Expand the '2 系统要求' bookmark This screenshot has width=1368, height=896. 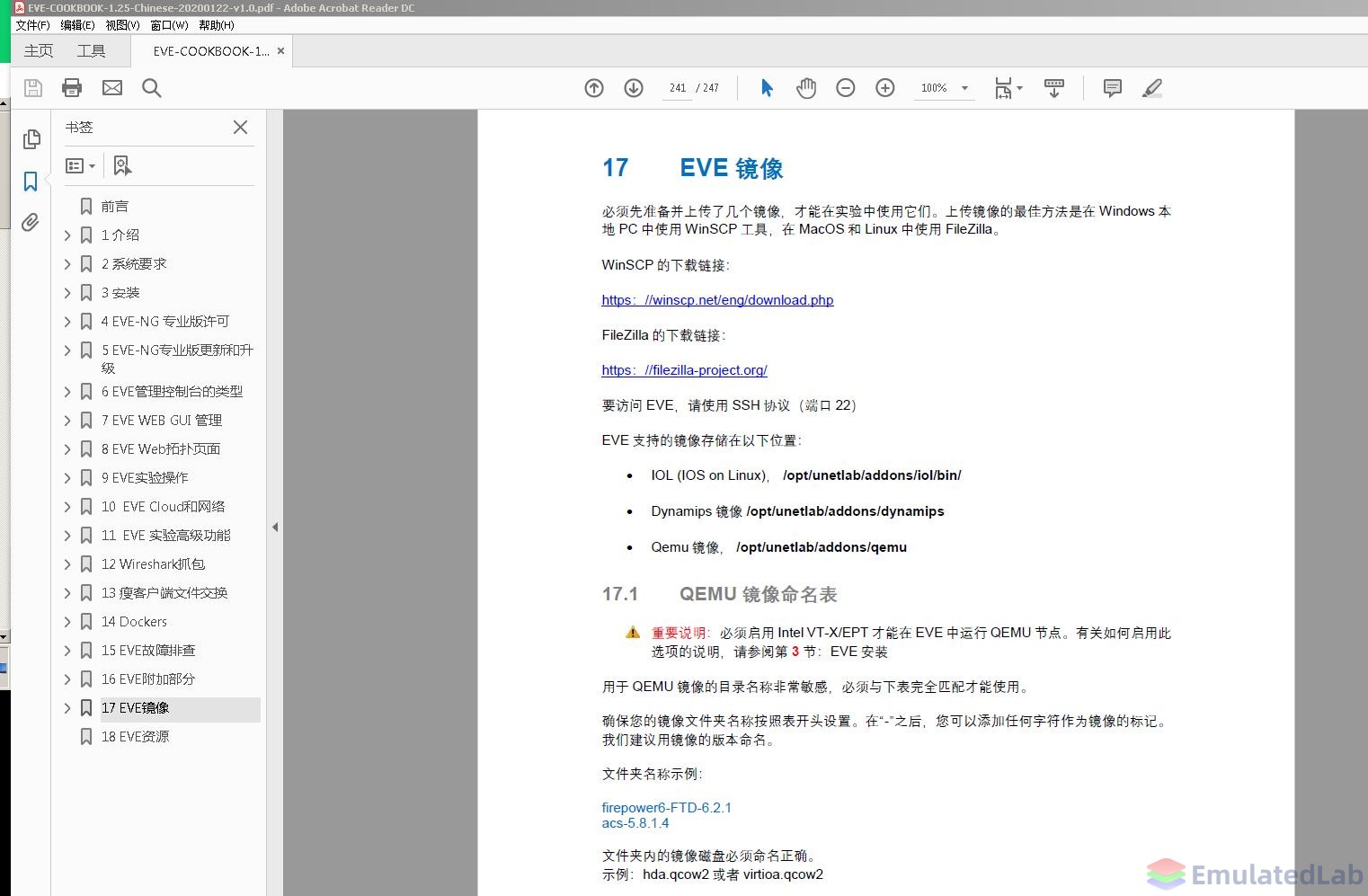tap(67, 264)
